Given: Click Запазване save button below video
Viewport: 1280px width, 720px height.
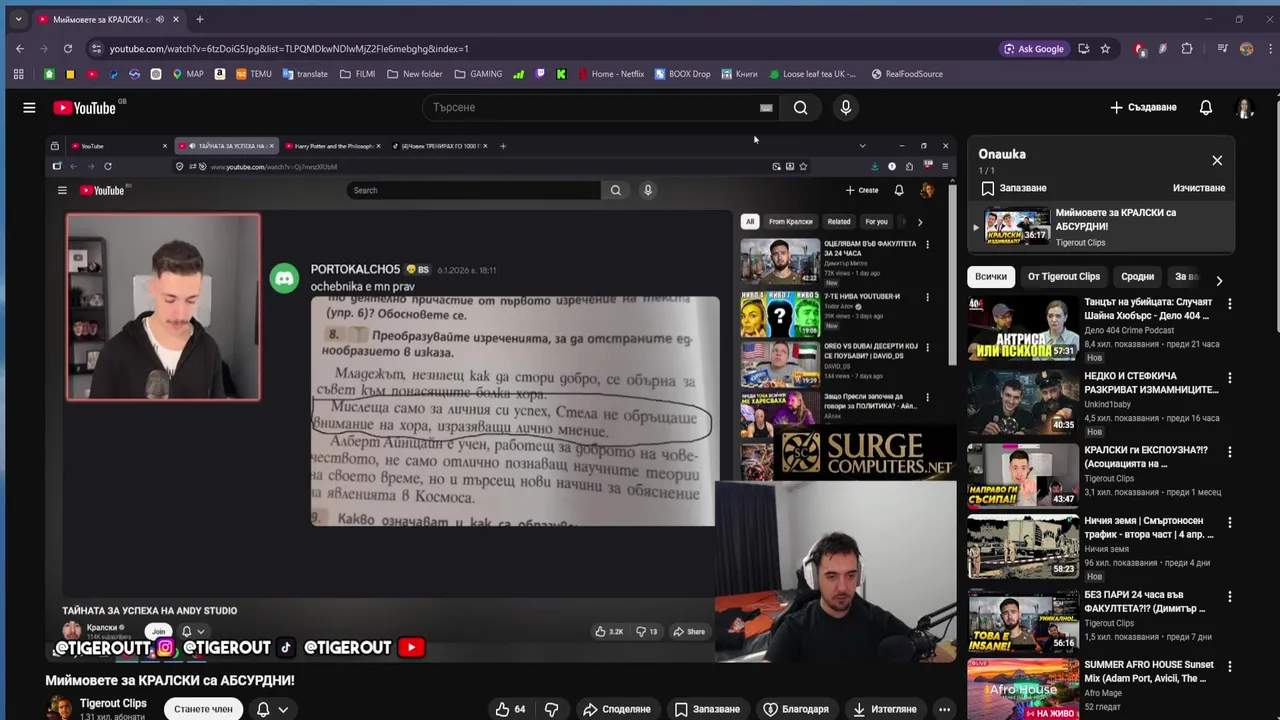Looking at the screenshot, I should [x=707, y=709].
